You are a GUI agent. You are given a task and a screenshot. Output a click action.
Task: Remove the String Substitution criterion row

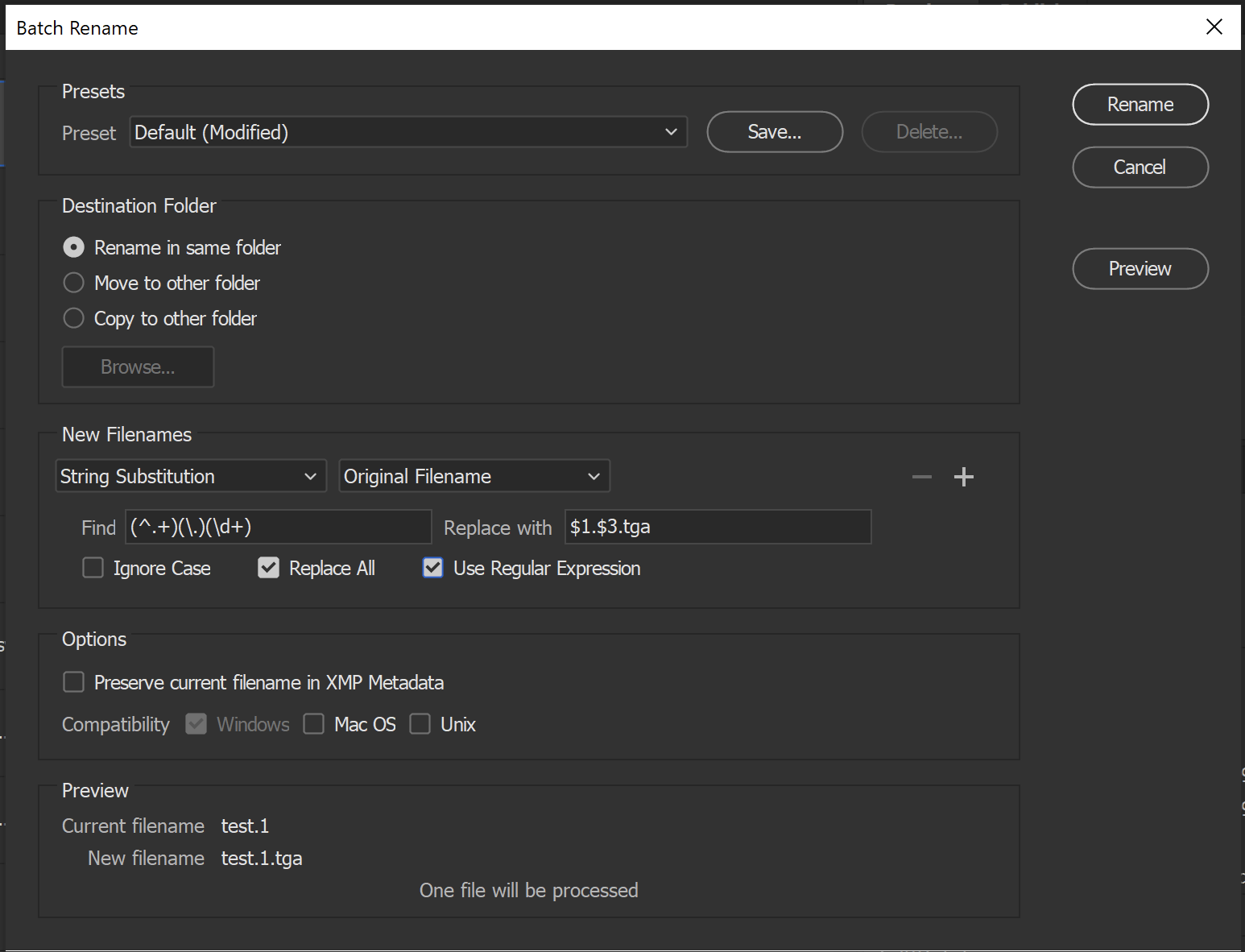click(921, 476)
